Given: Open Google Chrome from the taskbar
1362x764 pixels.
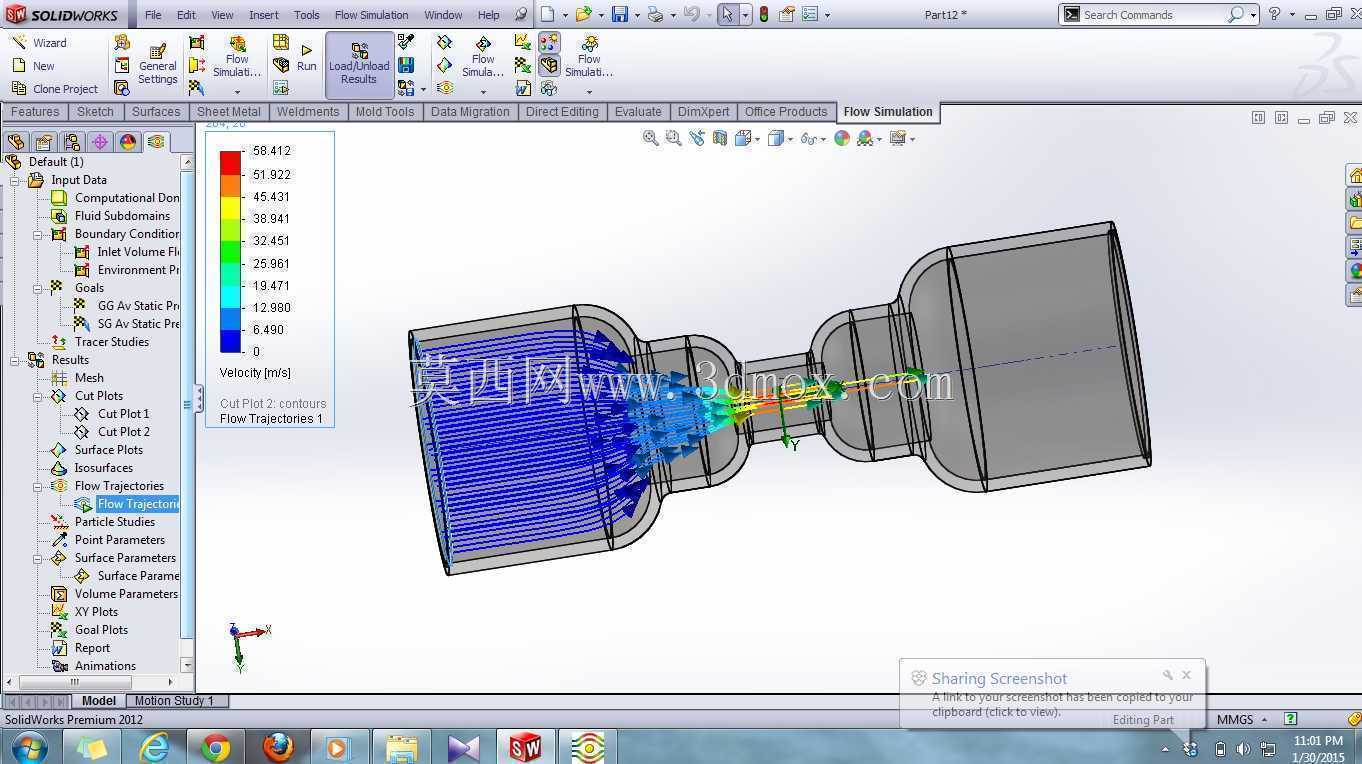Looking at the screenshot, I should point(215,747).
